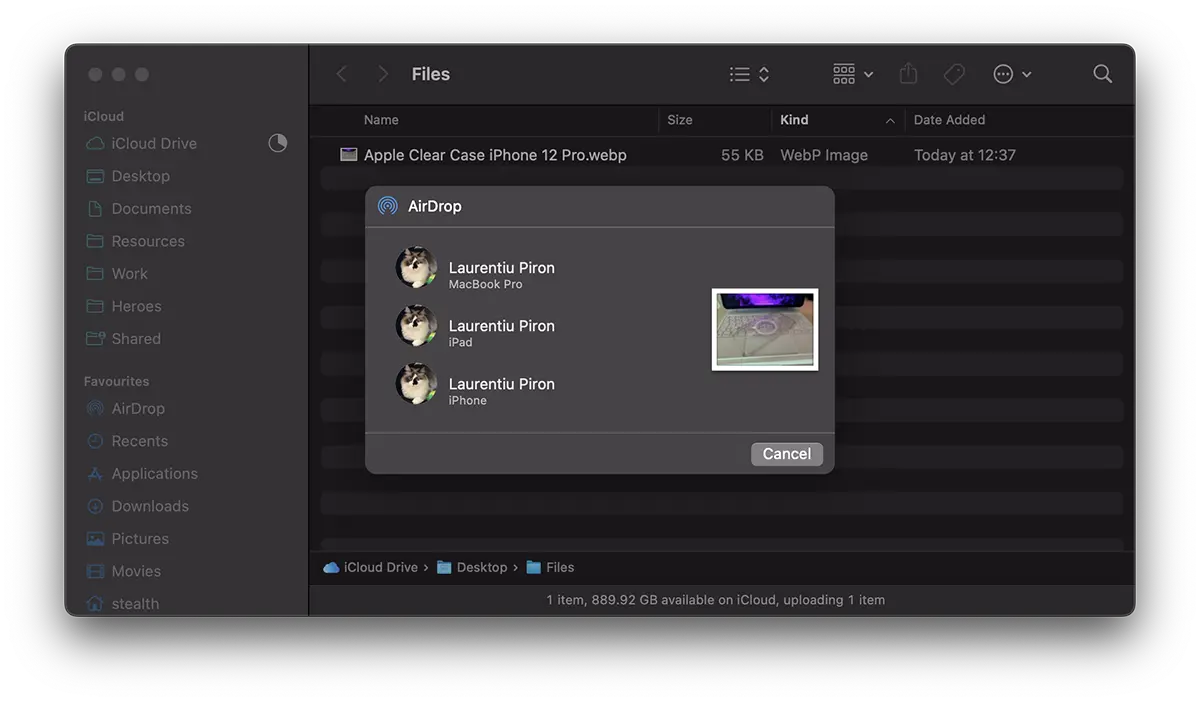Send to Laurentiu Piron iPhone

(476, 384)
